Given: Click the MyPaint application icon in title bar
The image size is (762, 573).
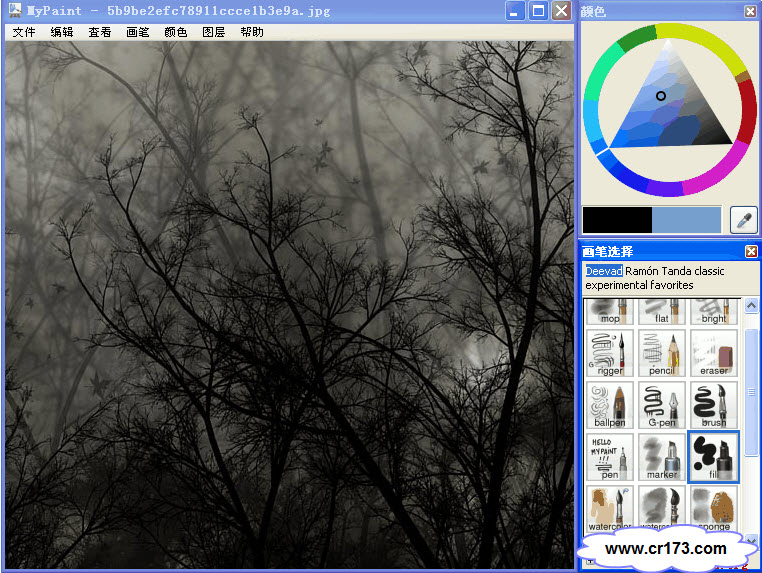Looking at the screenshot, I should [15, 10].
